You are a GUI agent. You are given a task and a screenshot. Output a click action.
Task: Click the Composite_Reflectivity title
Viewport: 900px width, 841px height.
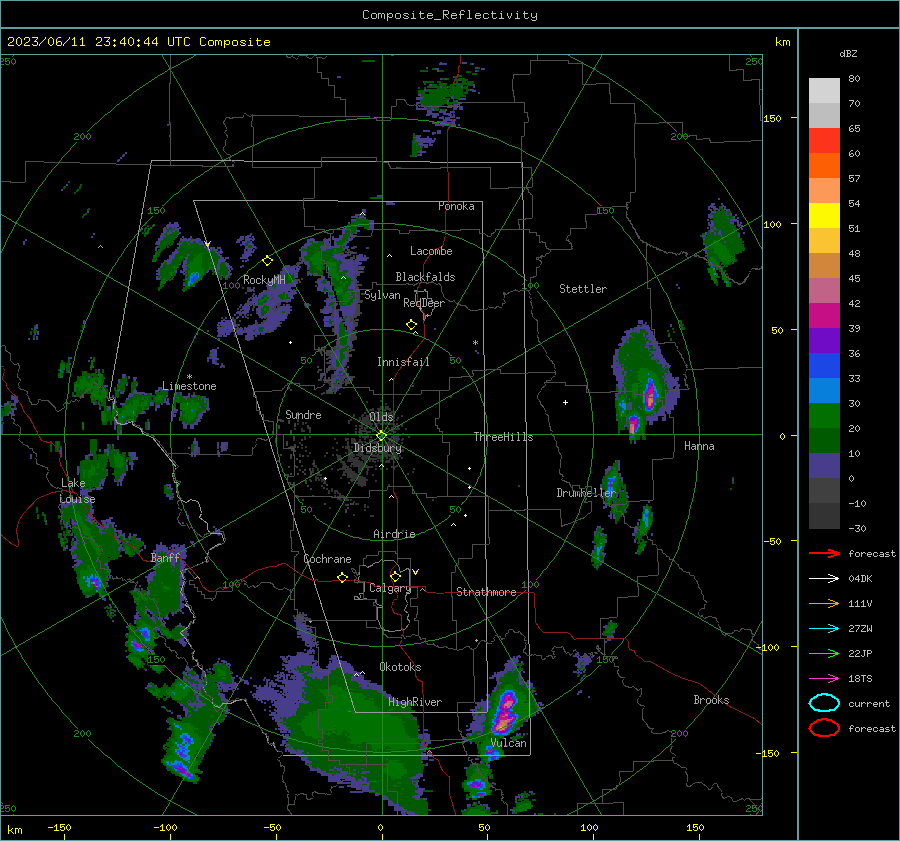(450, 15)
